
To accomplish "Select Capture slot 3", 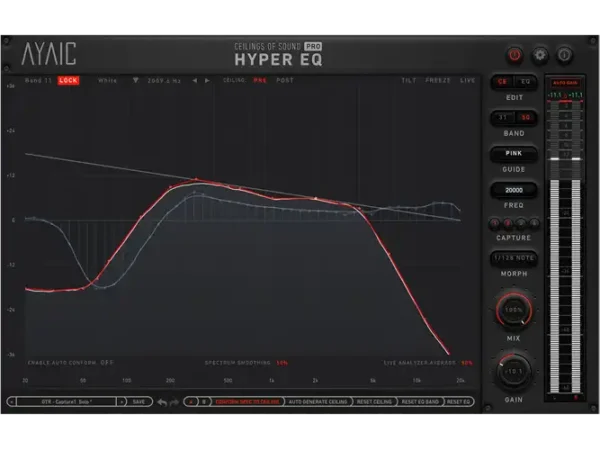I will point(521,223).
